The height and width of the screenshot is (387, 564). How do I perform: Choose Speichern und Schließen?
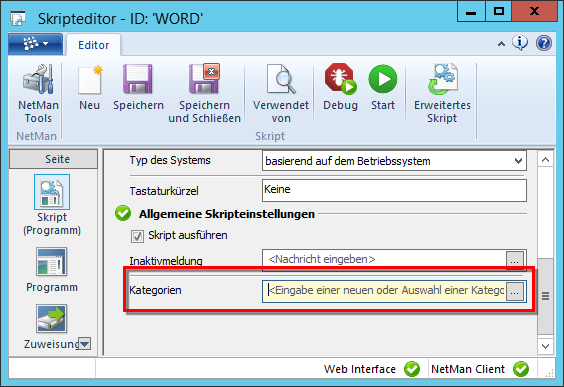204,94
